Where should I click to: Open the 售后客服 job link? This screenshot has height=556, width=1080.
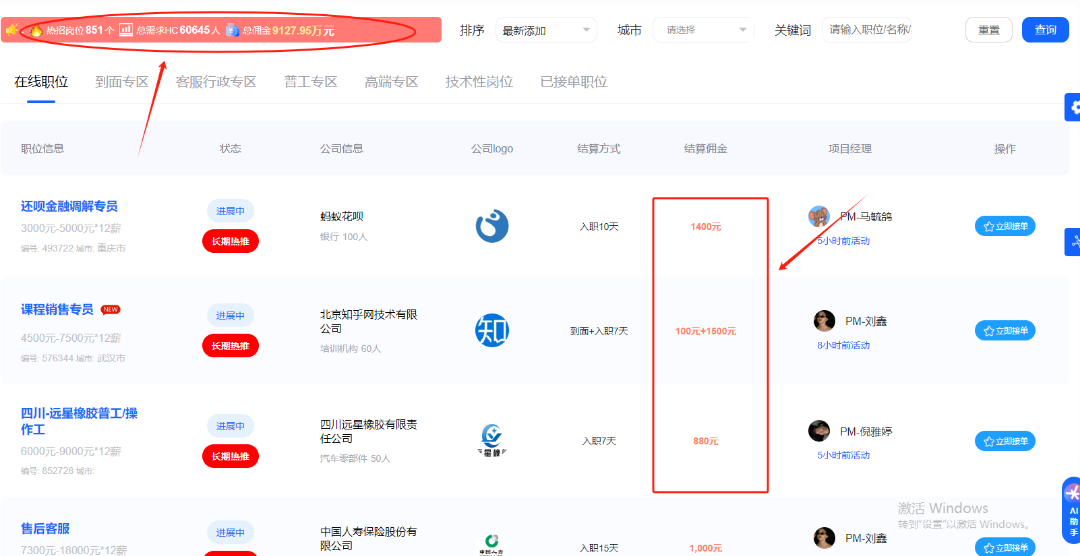tap(45, 529)
